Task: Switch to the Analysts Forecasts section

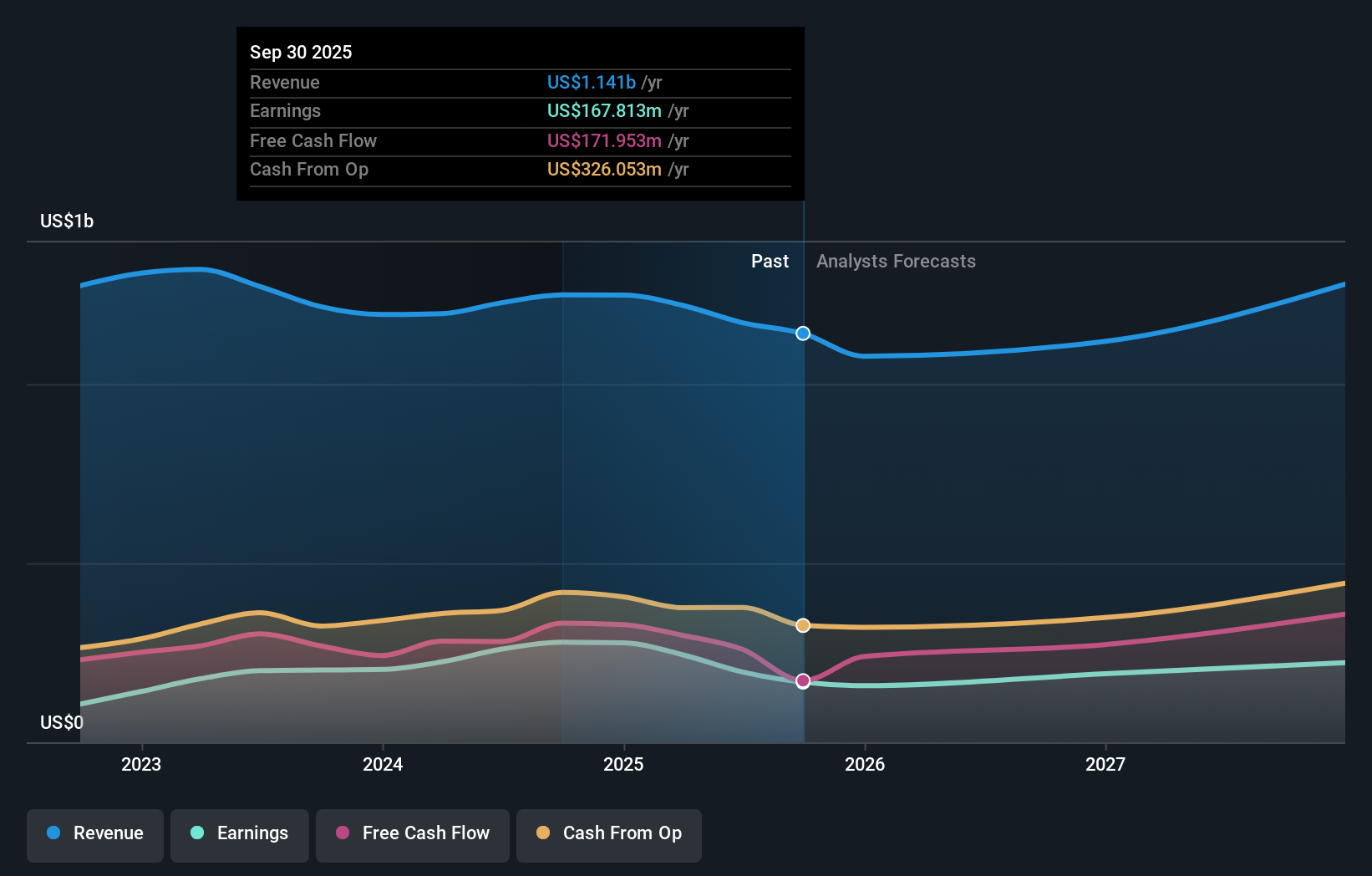Action: tap(896, 261)
